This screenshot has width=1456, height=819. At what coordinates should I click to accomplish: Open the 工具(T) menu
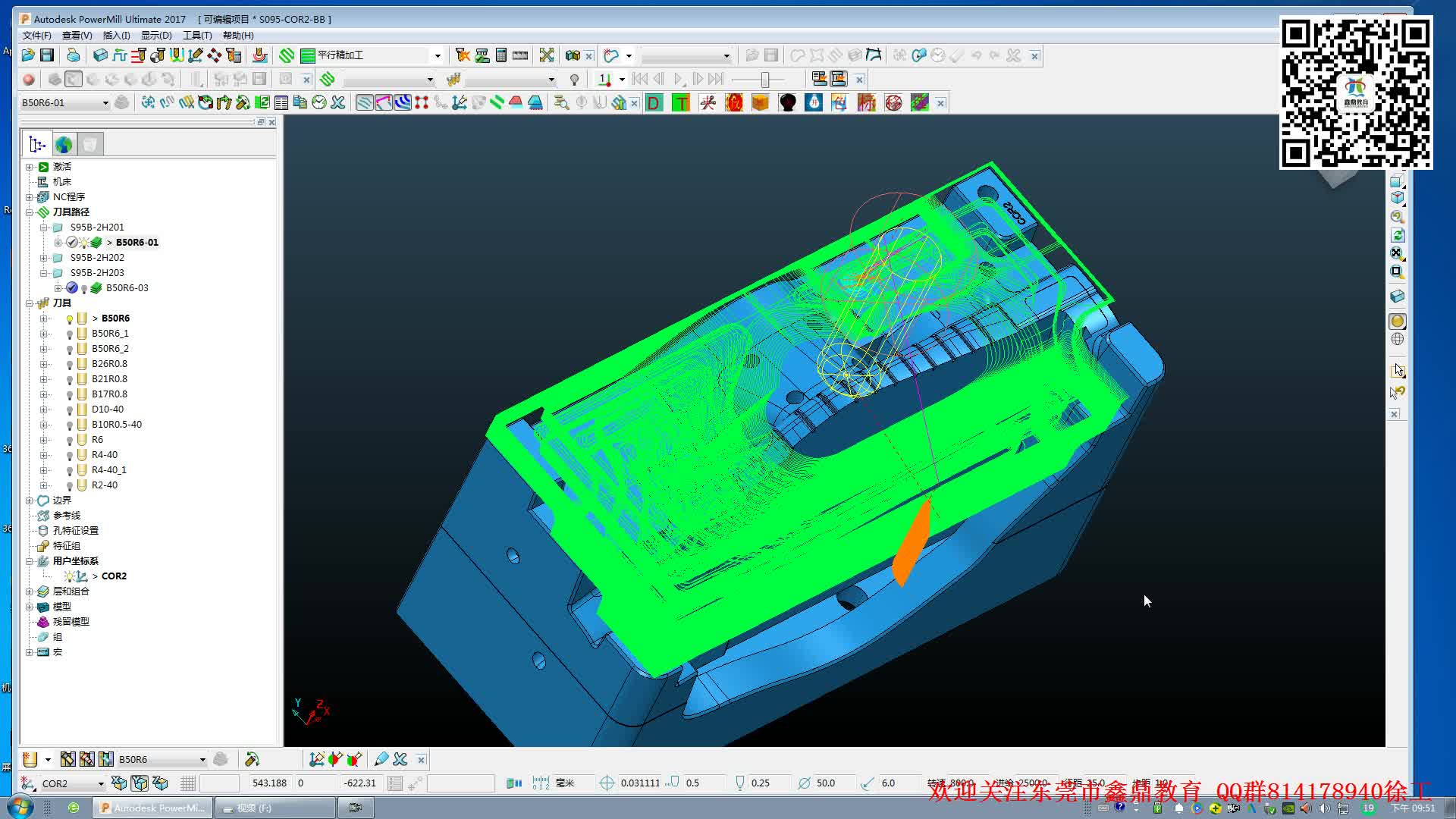click(x=197, y=36)
